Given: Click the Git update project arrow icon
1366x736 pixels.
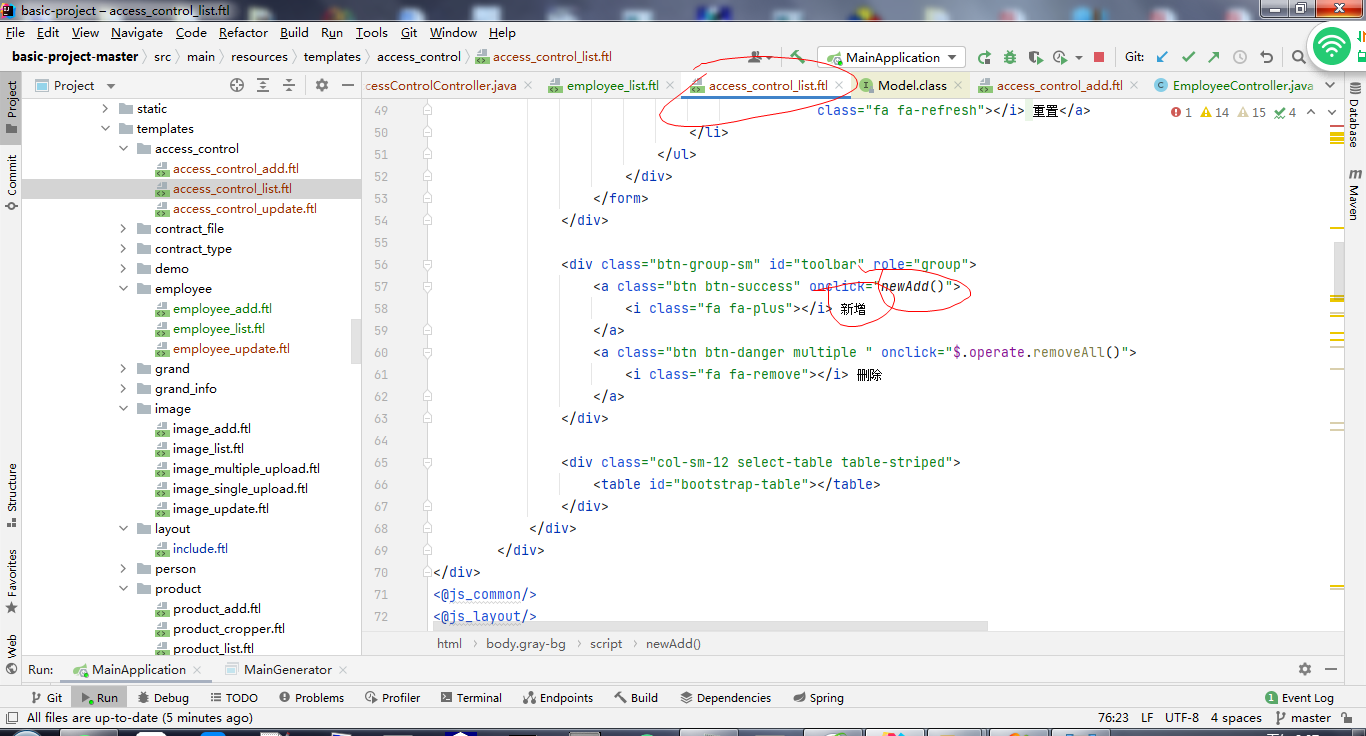Looking at the screenshot, I should click(1162, 57).
